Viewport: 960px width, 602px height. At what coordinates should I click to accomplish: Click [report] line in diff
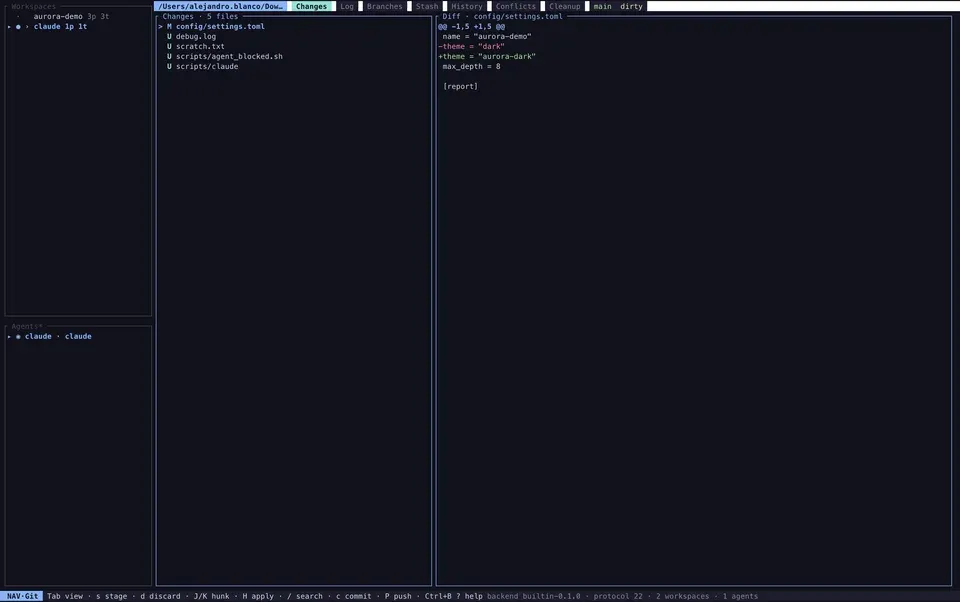460,86
